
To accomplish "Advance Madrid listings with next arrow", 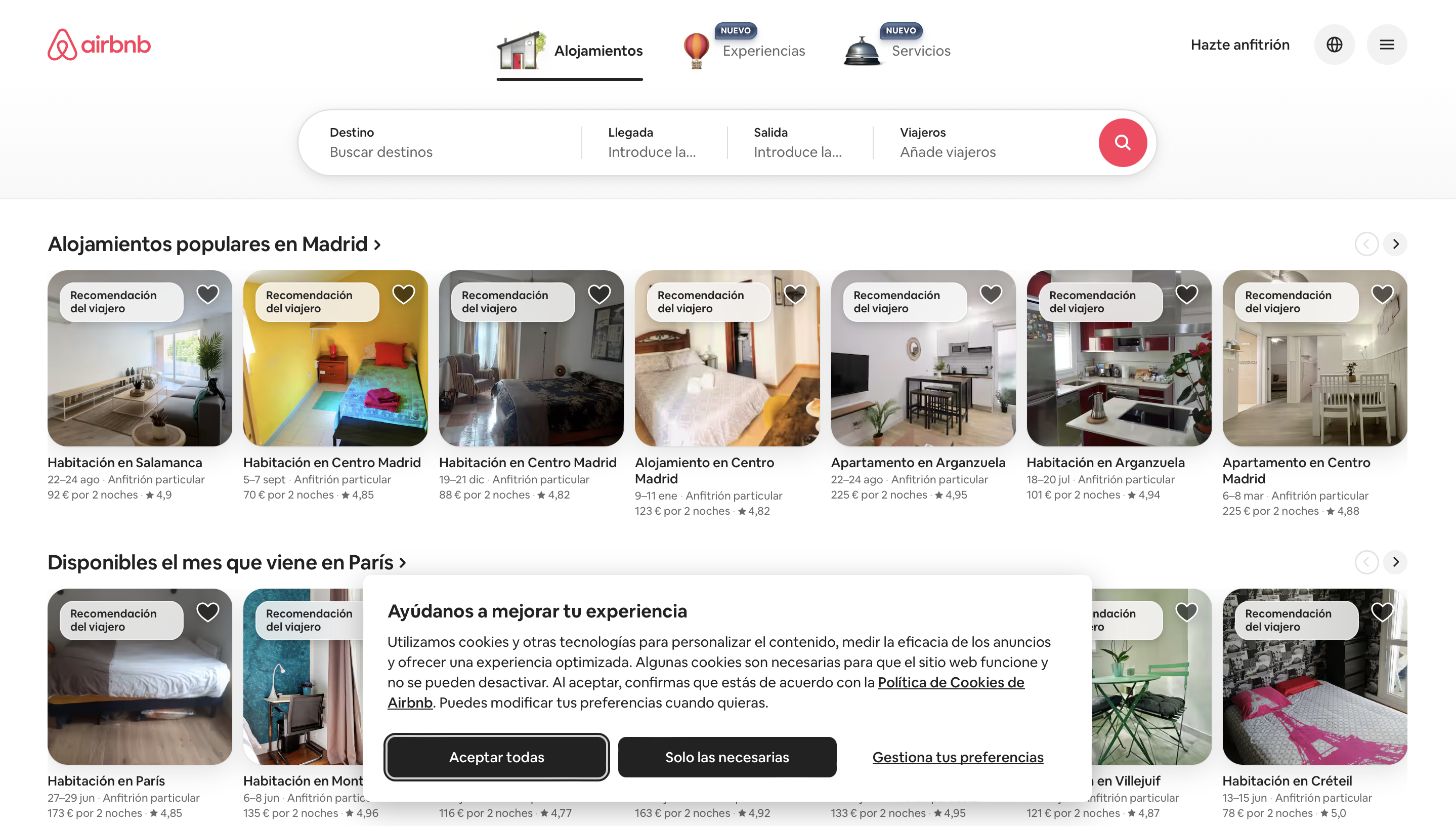I will (x=1395, y=244).
